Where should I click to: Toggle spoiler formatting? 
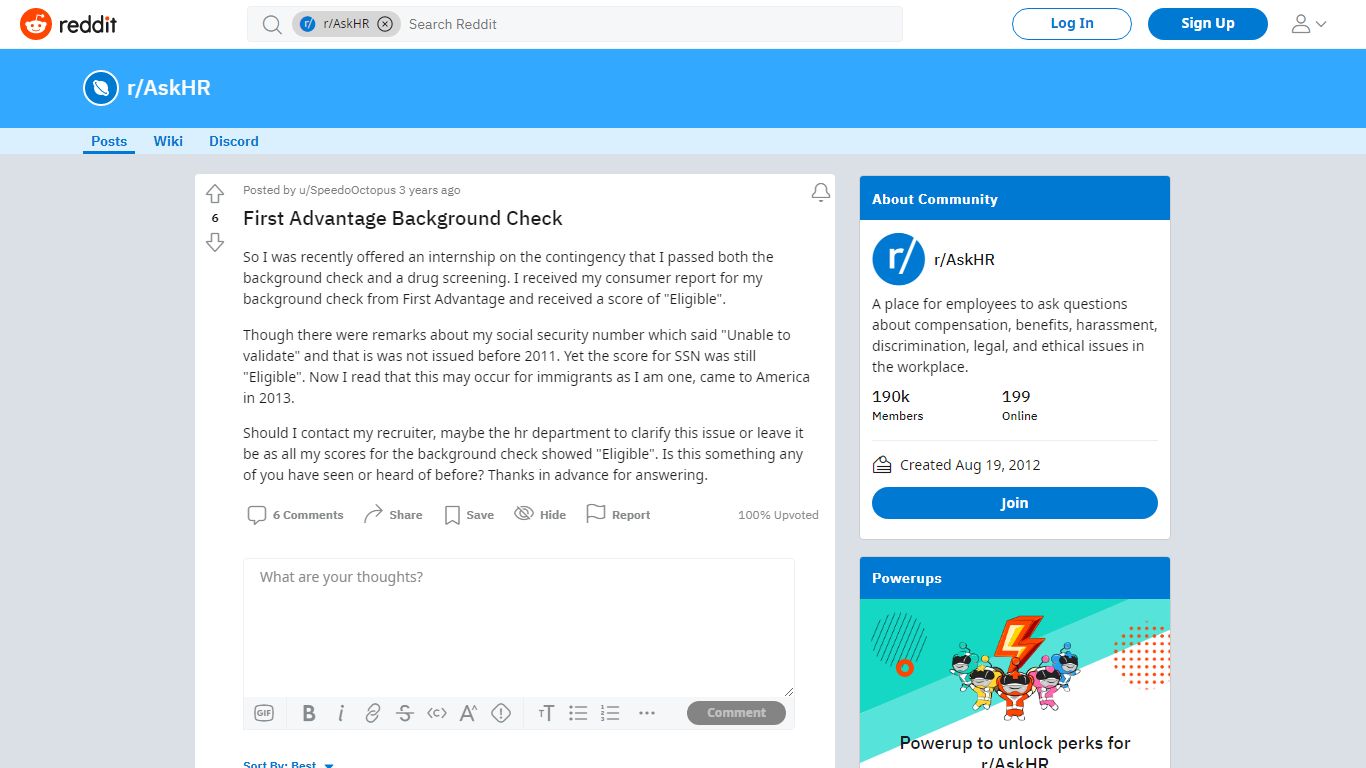[x=501, y=713]
